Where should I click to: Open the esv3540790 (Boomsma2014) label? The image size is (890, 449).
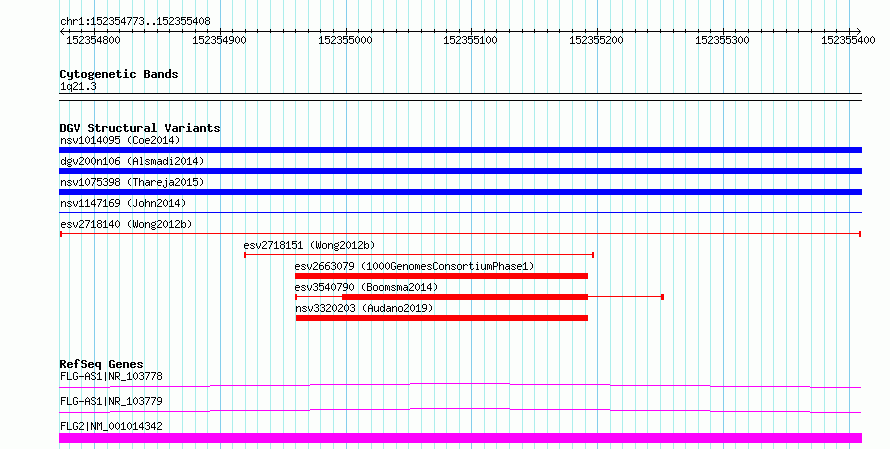[x=366, y=287]
